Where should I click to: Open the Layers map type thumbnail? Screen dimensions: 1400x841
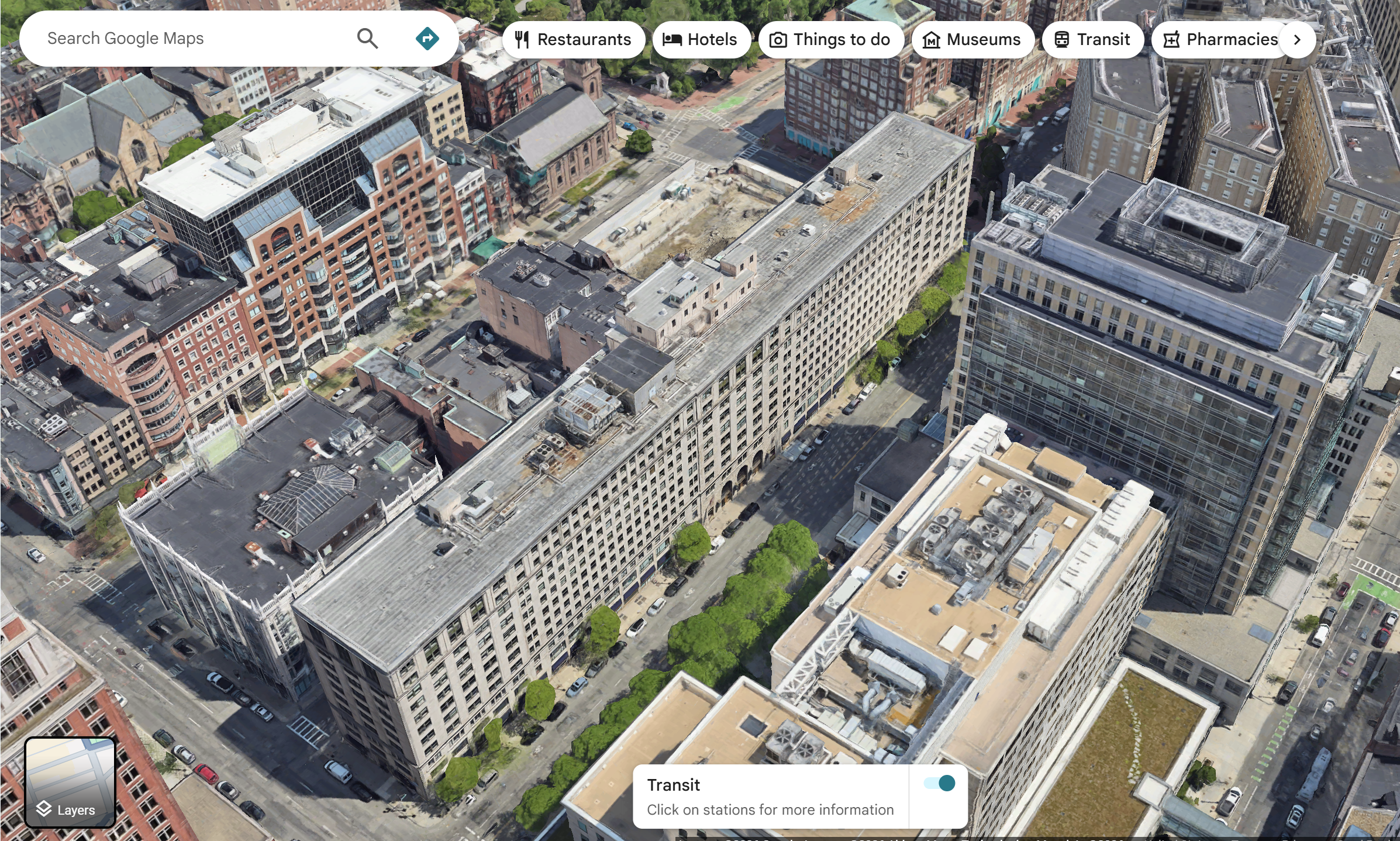[70, 783]
